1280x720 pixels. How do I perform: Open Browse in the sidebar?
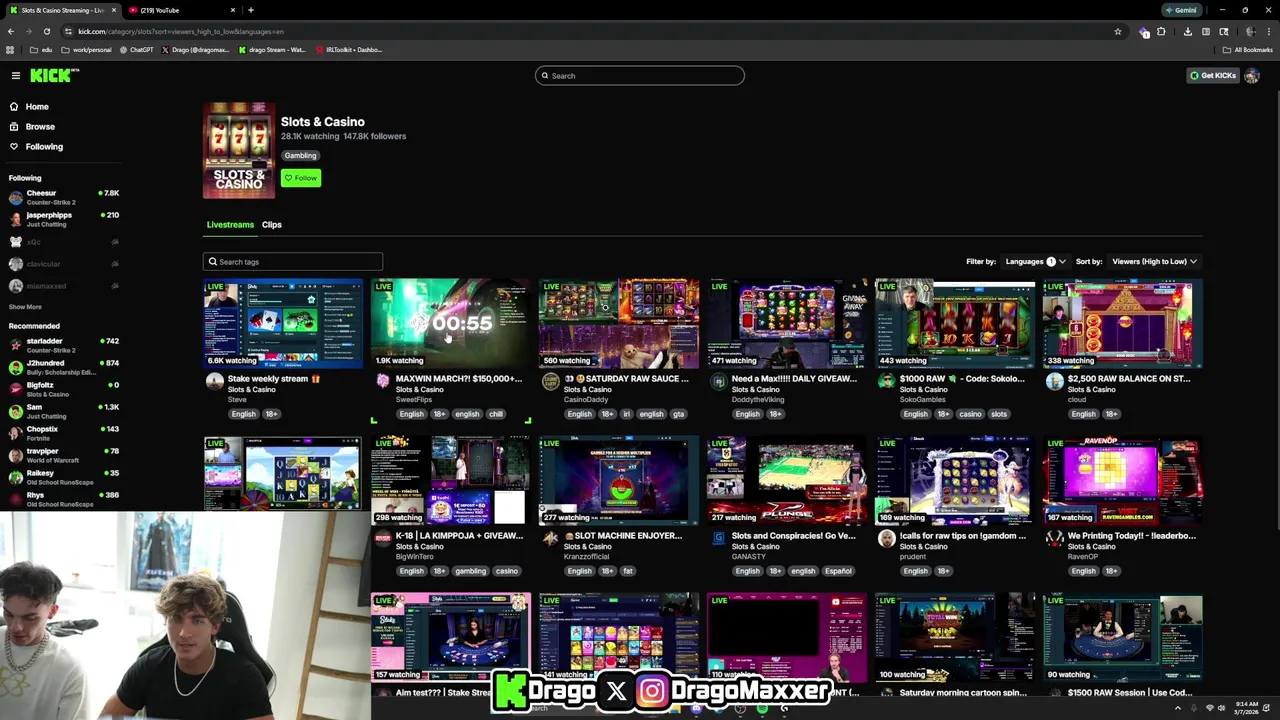click(40, 126)
